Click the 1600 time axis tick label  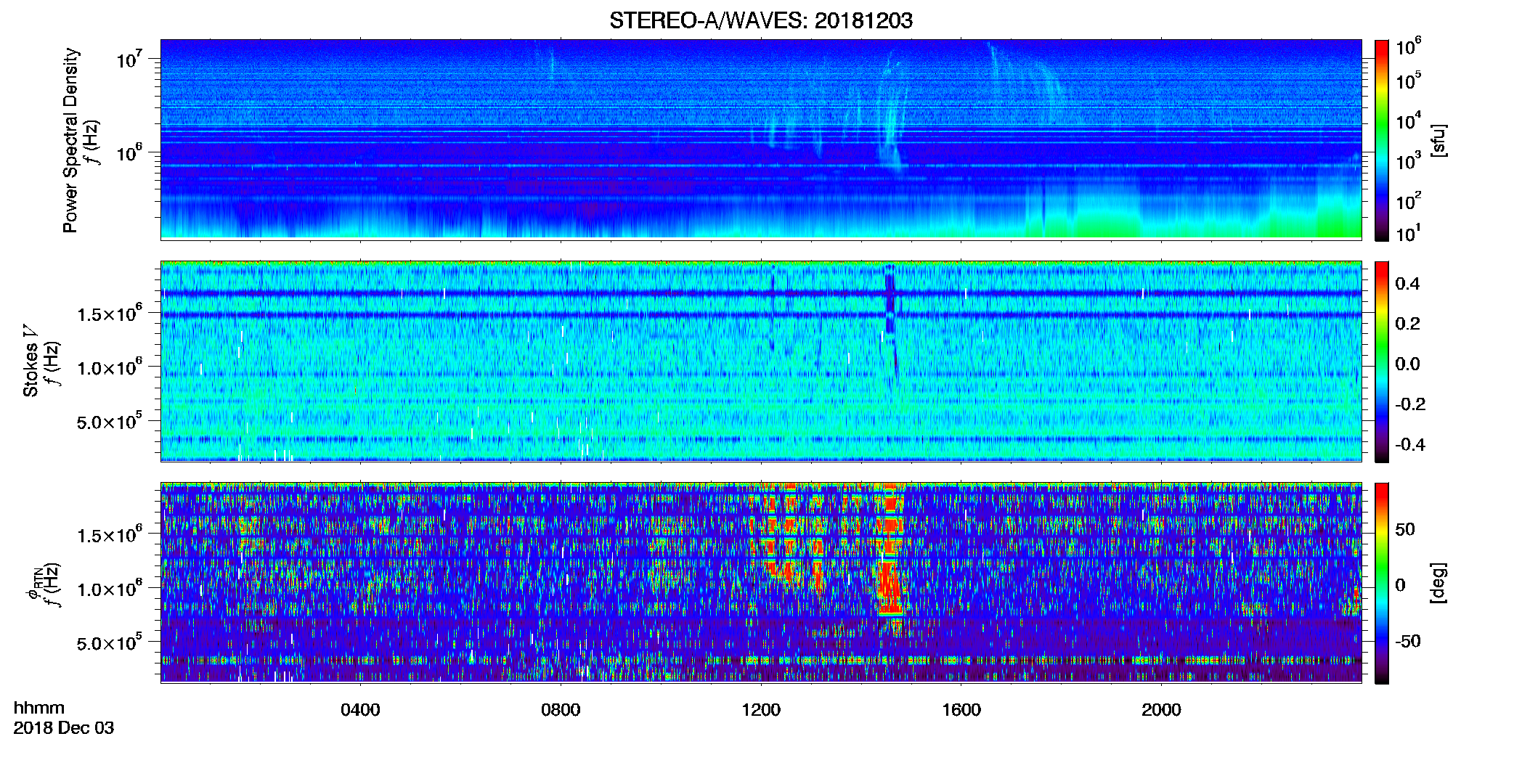click(961, 709)
